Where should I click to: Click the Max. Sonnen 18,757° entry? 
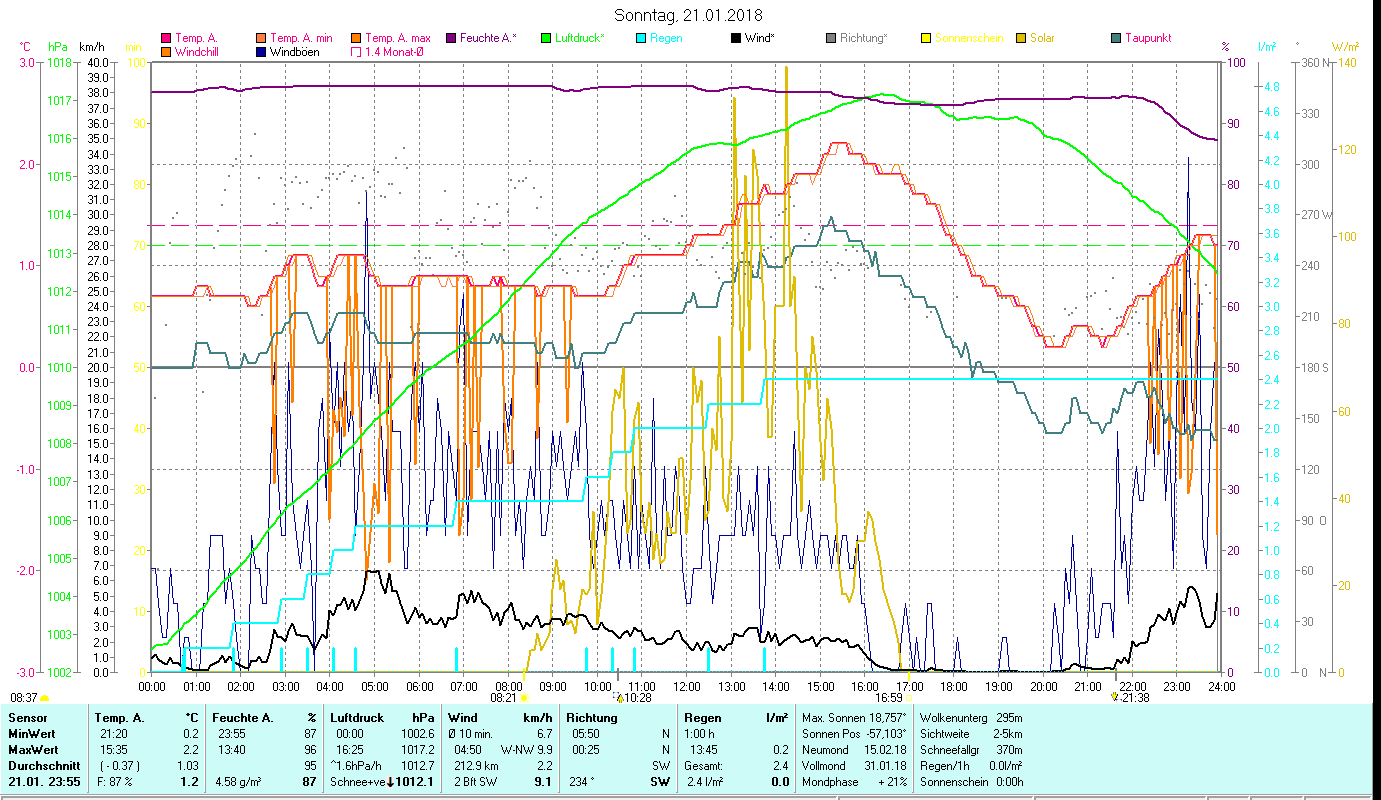tap(854, 718)
